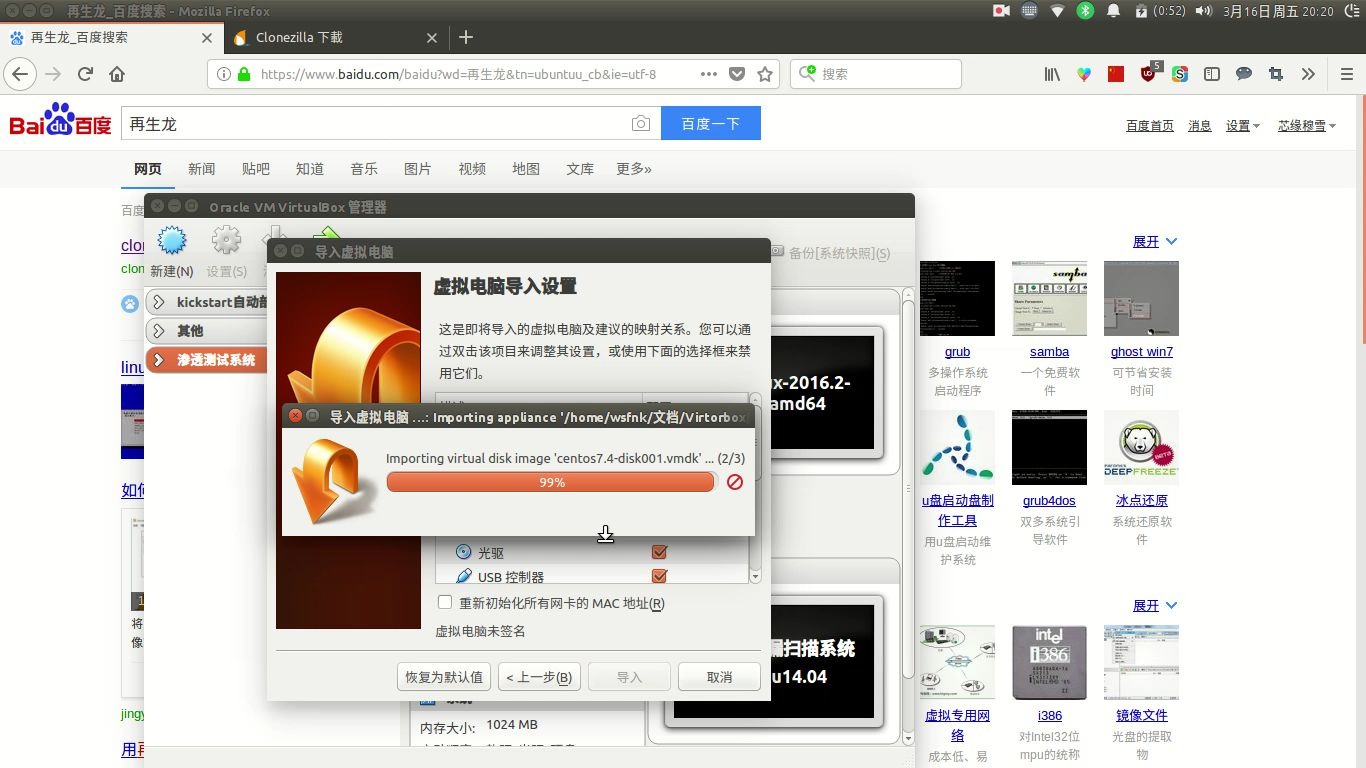
Task: Uncheck the USB 控制器 checkbox
Action: point(659,576)
